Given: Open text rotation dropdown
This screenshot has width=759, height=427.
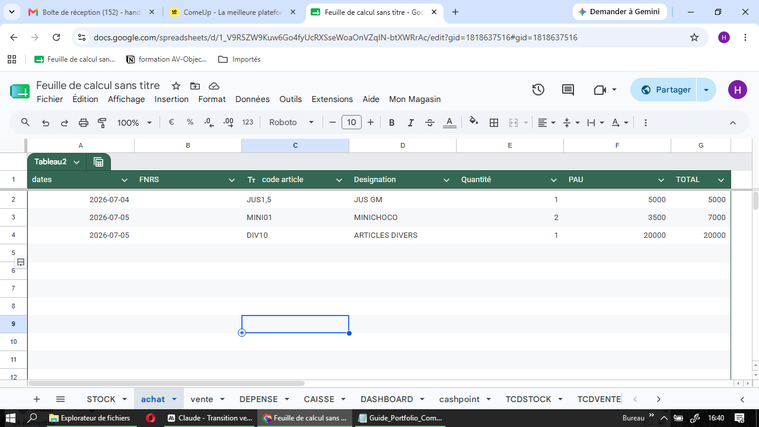Looking at the screenshot, I should coord(620,122).
